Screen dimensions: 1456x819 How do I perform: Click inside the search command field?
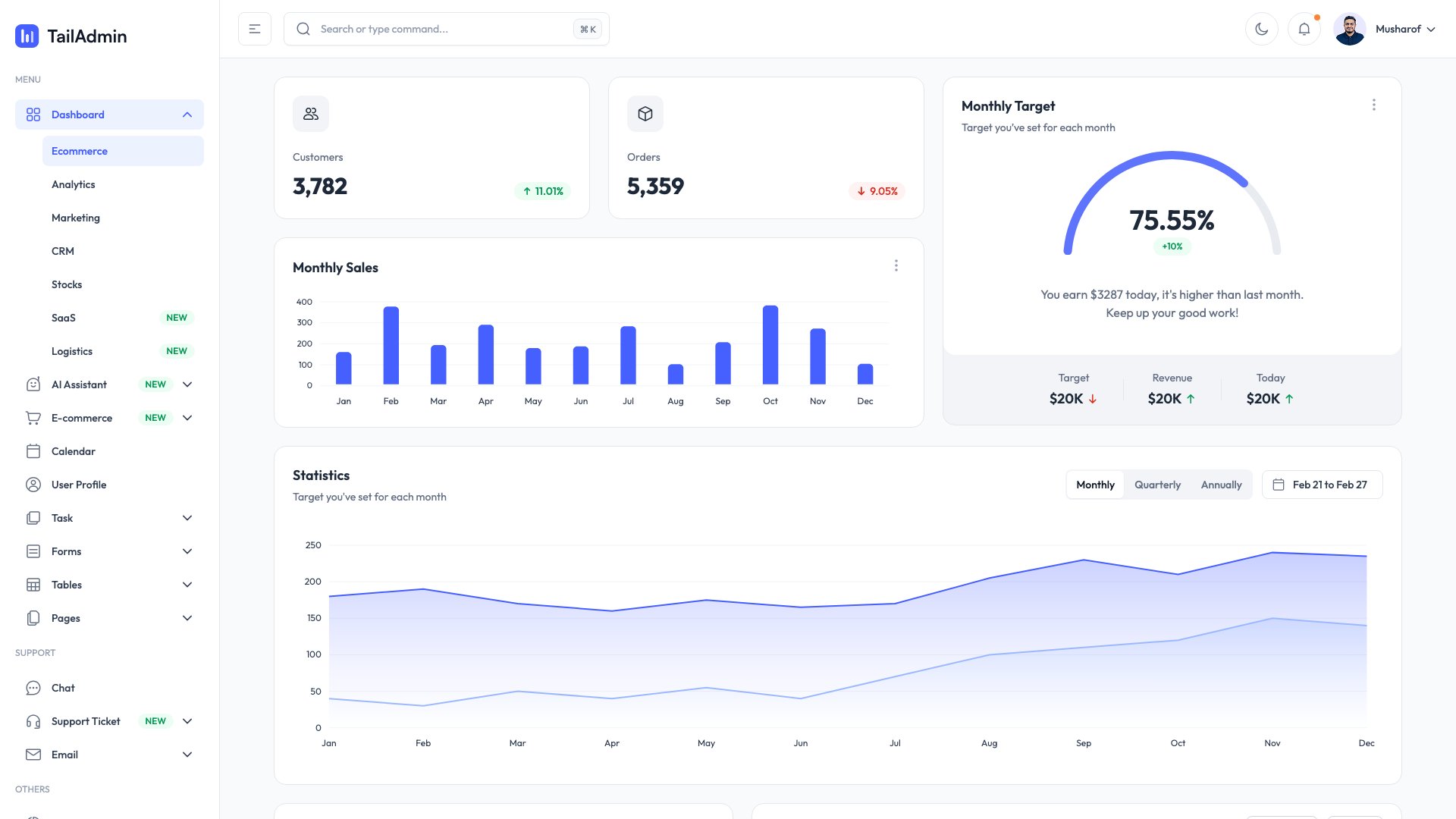[x=446, y=29]
